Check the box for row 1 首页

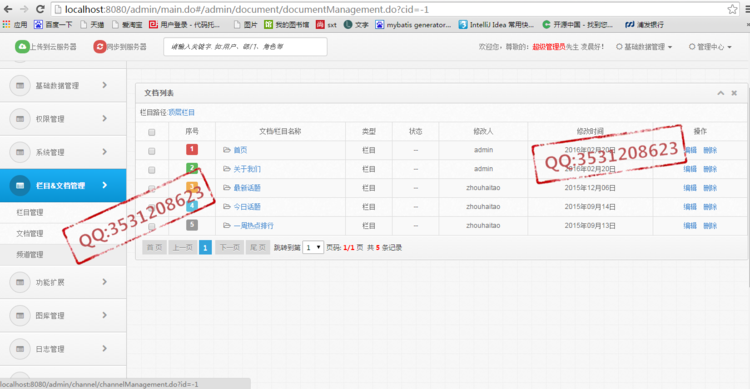pyautogui.click(x=152, y=151)
